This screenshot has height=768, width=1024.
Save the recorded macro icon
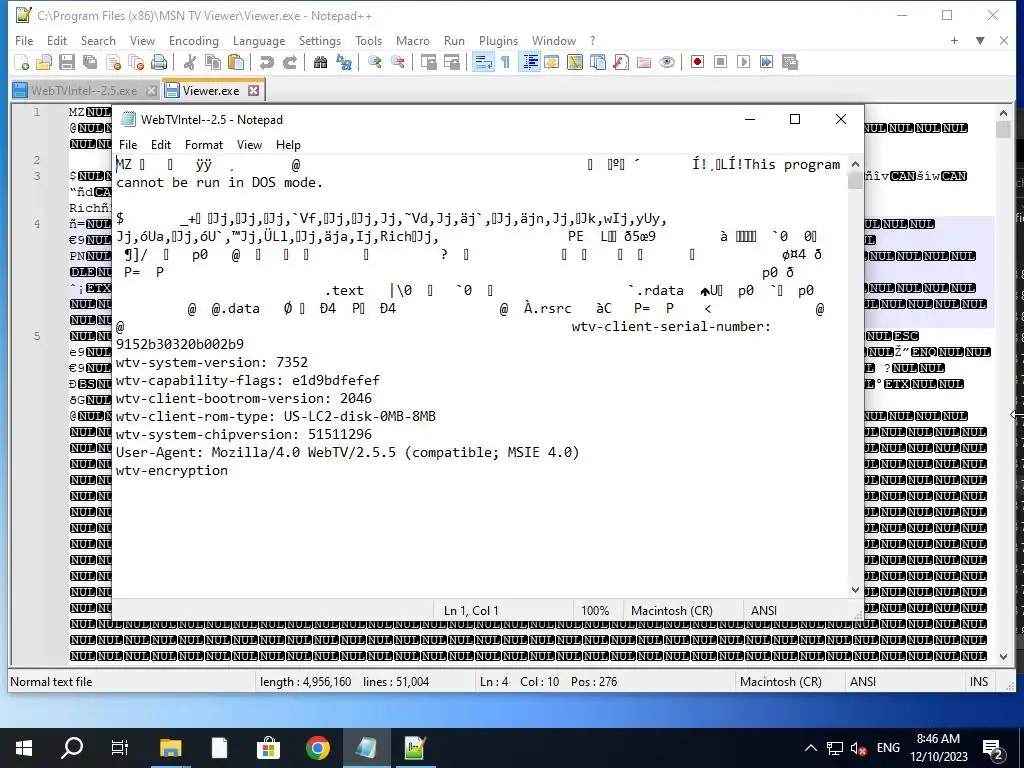790,62
